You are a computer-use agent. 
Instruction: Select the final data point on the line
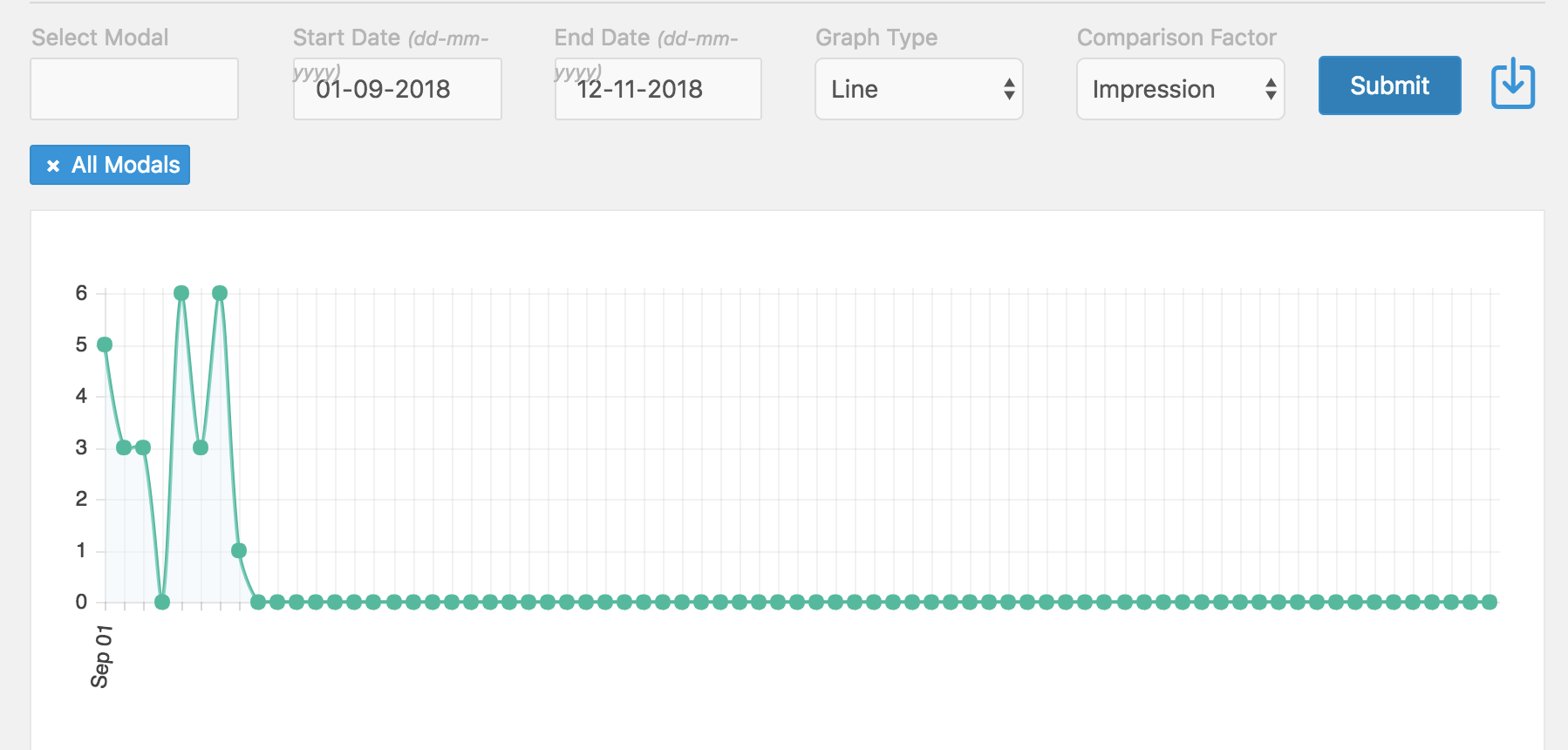[x=1490, y=602]
